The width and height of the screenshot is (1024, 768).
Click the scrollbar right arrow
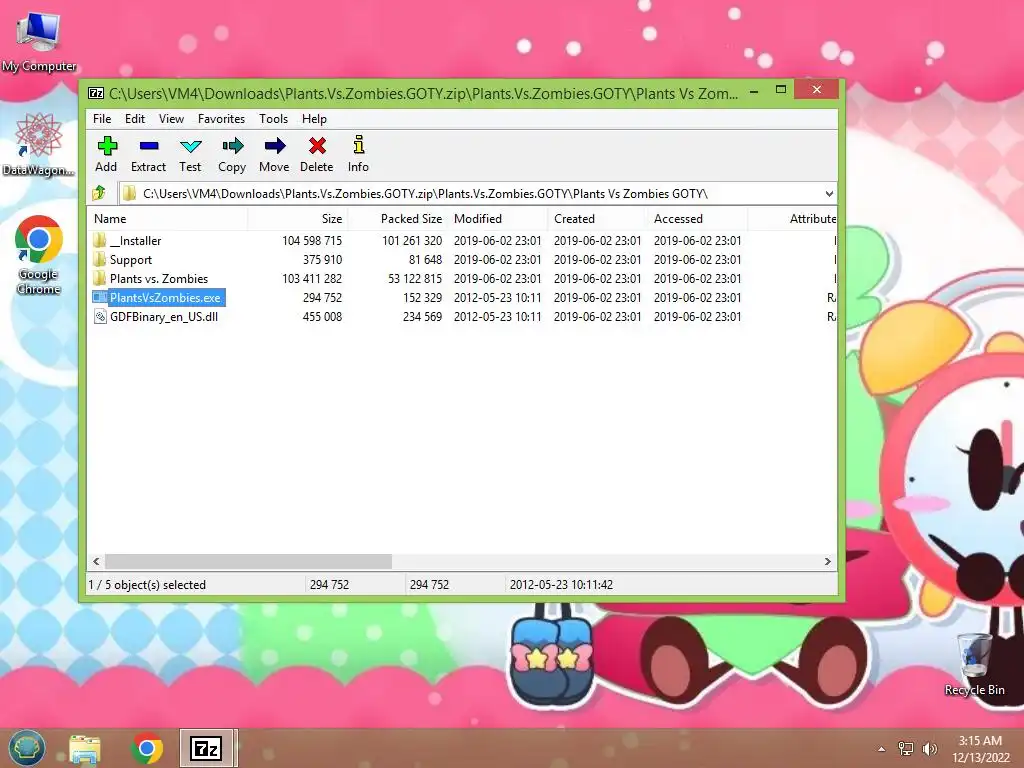click(x=828, y=562)
